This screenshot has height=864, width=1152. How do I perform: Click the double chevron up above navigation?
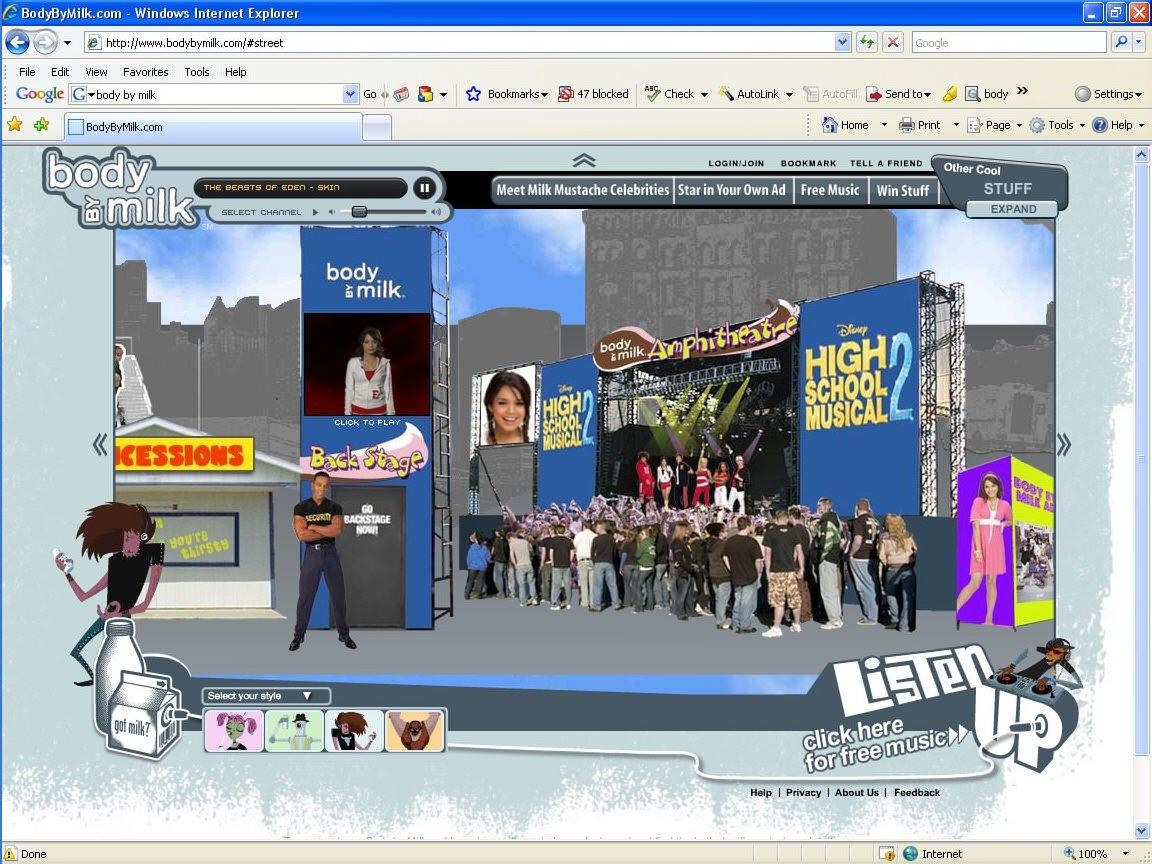tap(584, 160)
